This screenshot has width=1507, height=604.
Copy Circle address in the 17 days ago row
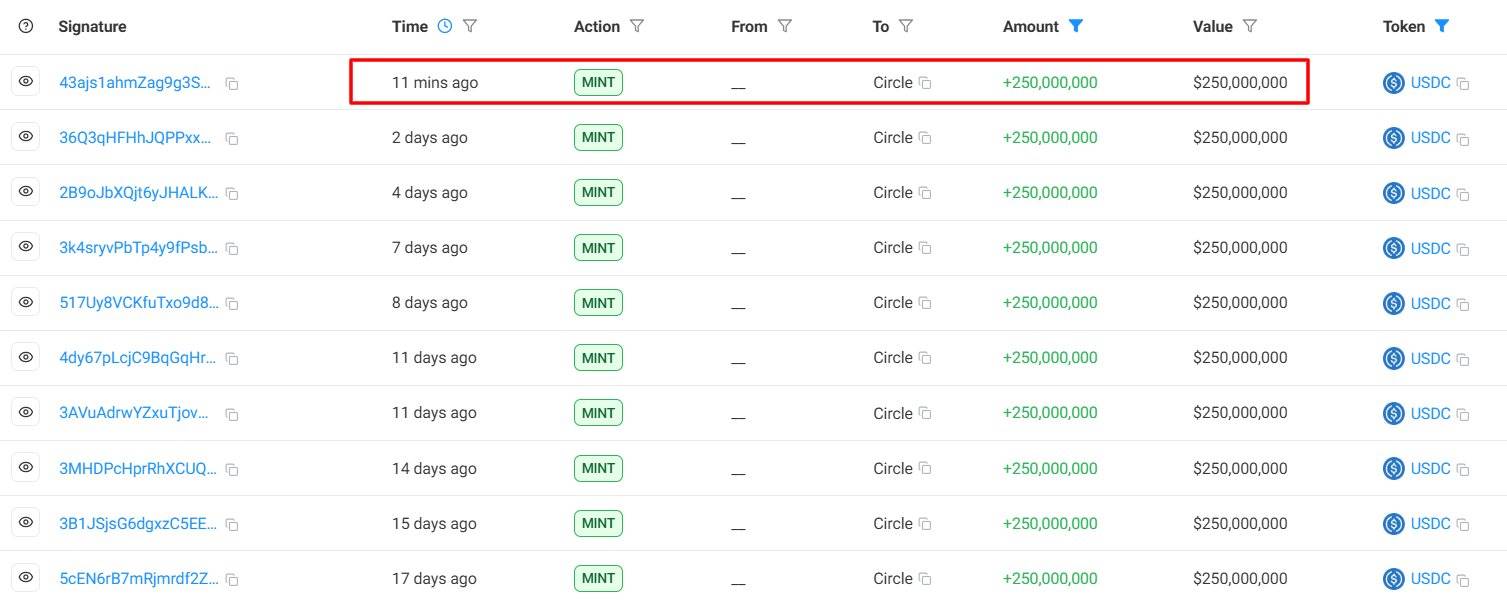[925, 579]
